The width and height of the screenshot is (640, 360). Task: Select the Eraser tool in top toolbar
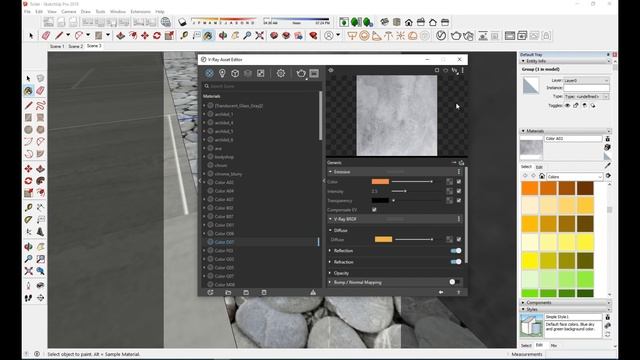[46, 36]
